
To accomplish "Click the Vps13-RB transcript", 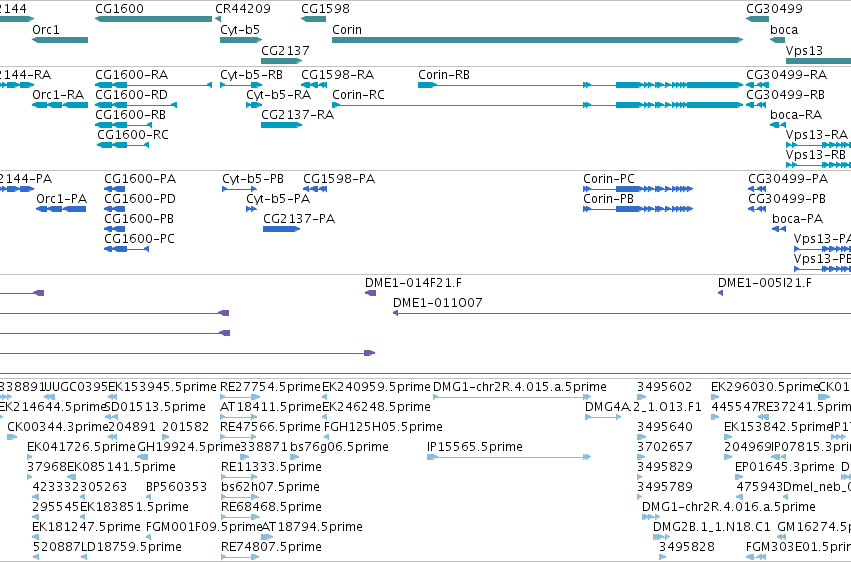I will pos(818,165).
